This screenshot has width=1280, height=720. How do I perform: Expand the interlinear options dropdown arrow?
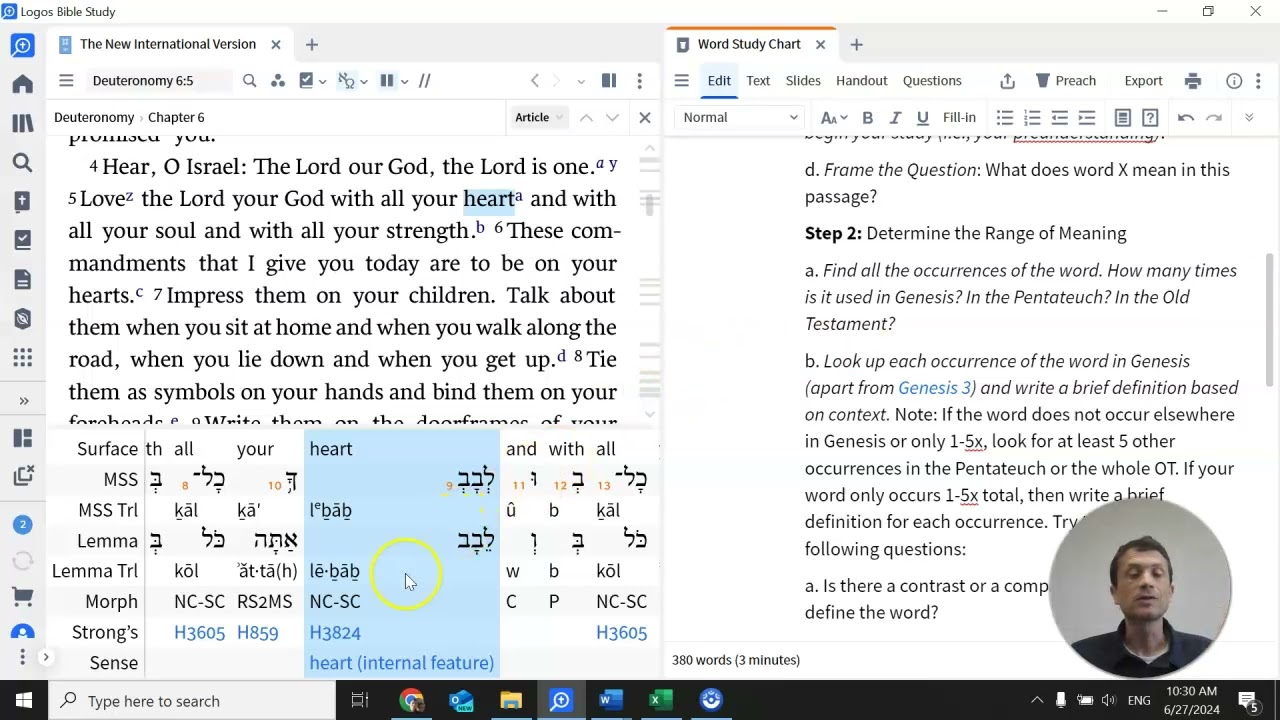pyautogui.click(x=363, y=82)
